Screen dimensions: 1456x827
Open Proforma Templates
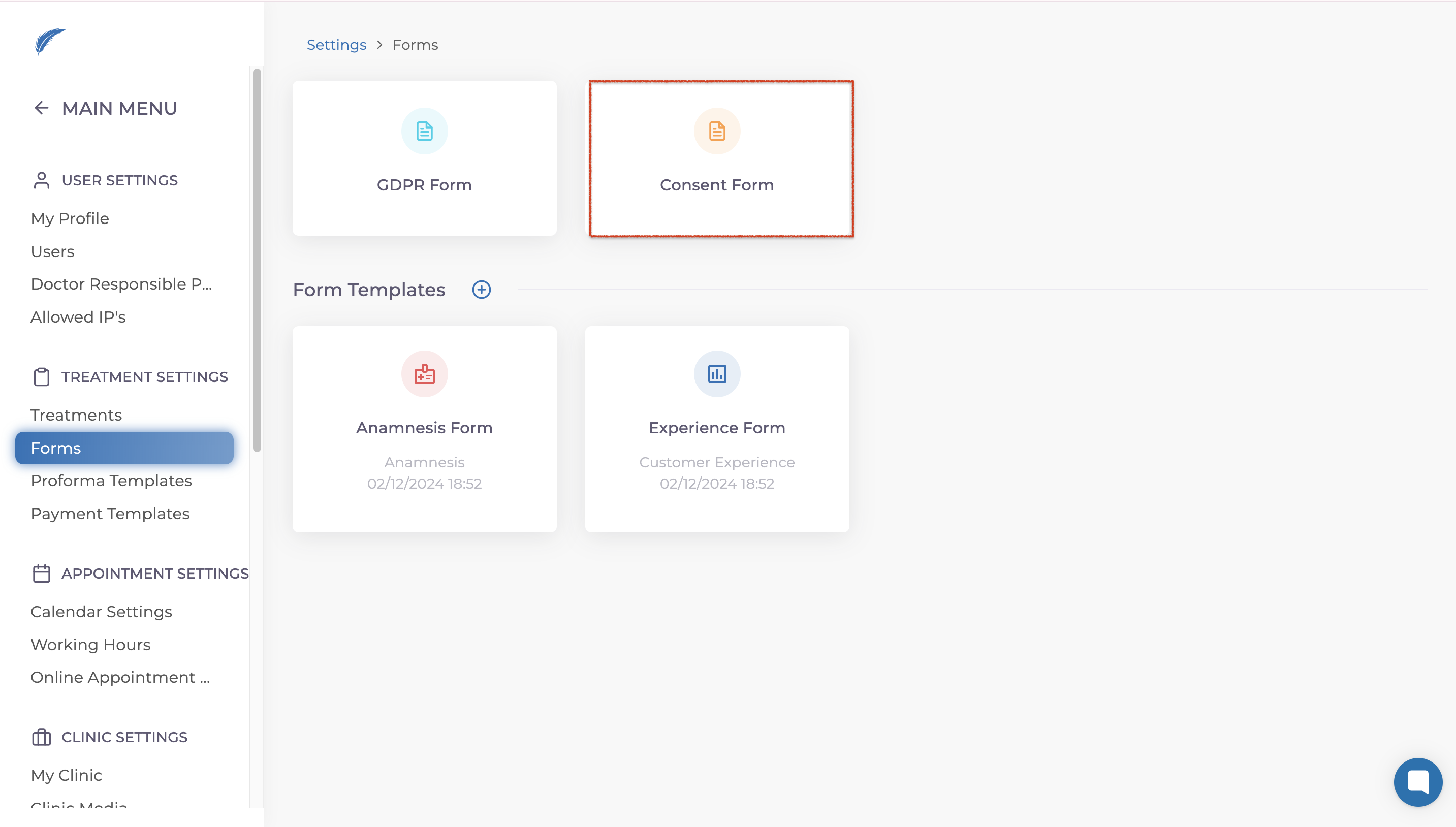(111, 481)
